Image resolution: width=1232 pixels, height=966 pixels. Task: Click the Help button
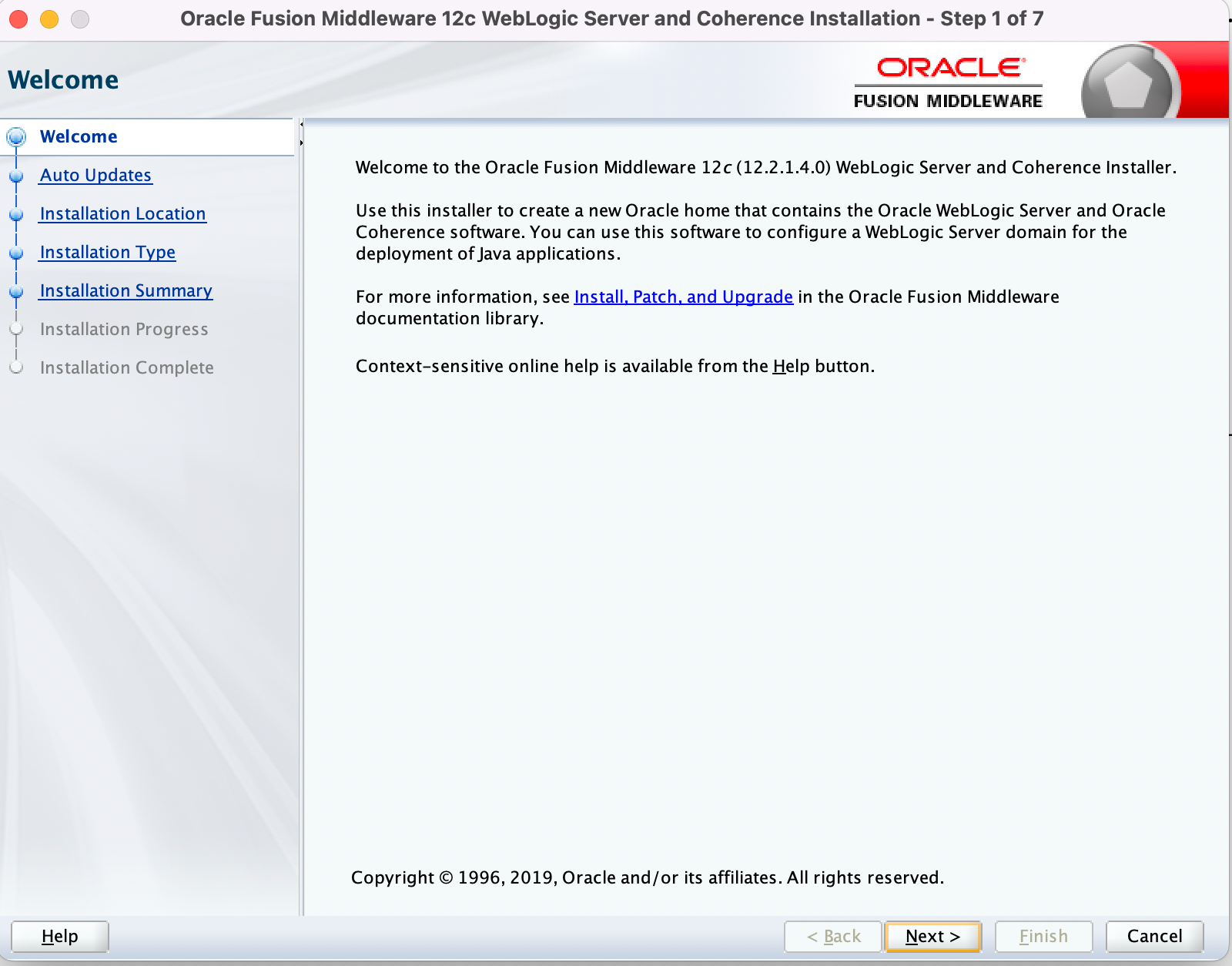60,937
